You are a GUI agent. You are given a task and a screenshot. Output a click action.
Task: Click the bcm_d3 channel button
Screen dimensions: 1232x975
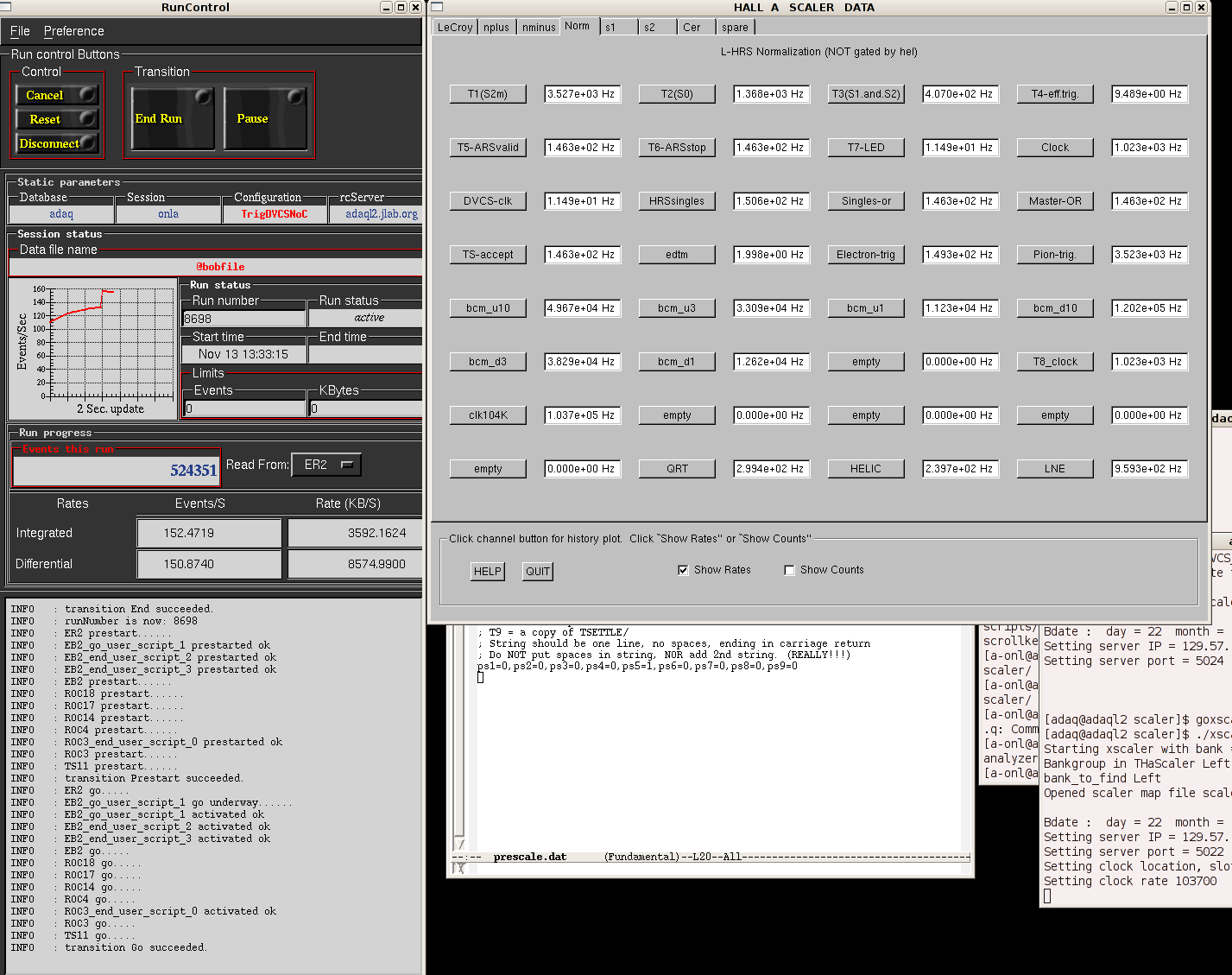click(x=488, y=362)
